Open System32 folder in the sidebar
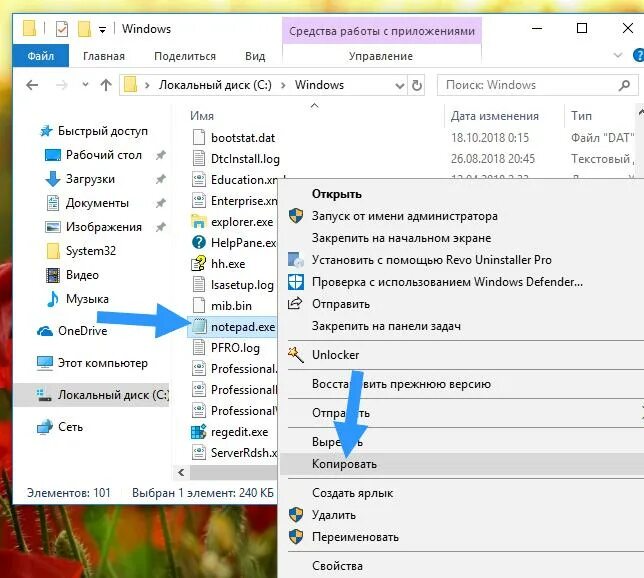 (91, 251)
